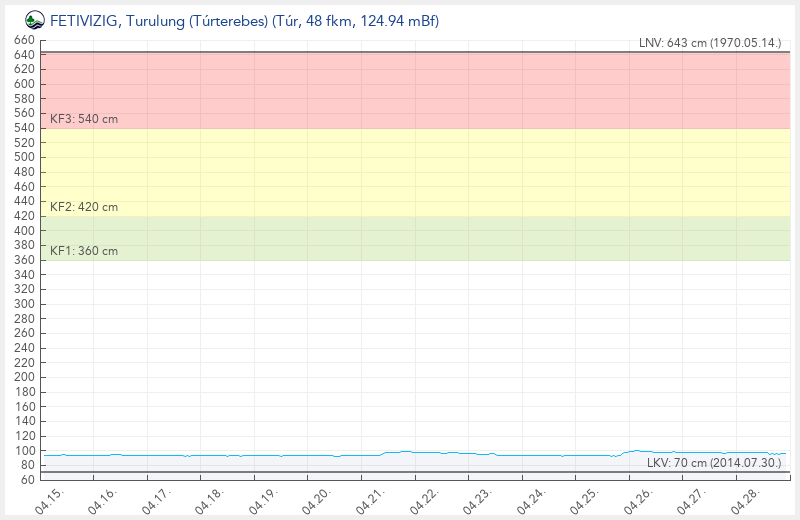The image size is (800, 520).
Task: Click the 04.18. date axis label
Action: coord(210,499)
